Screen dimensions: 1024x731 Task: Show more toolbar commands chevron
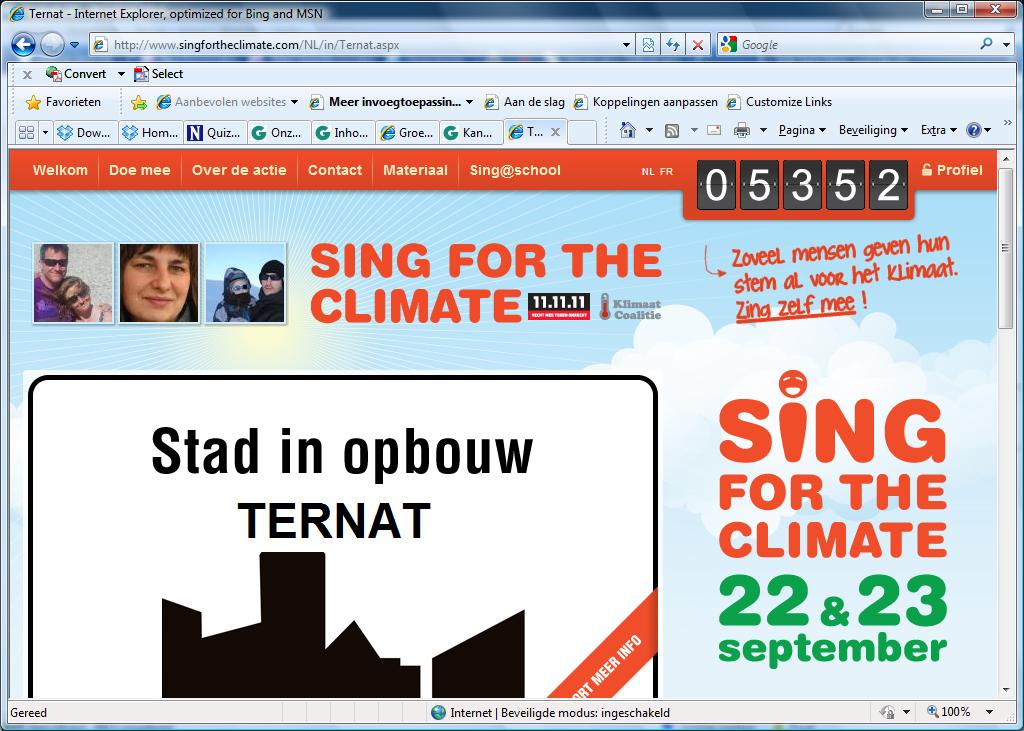(1008, 122)
